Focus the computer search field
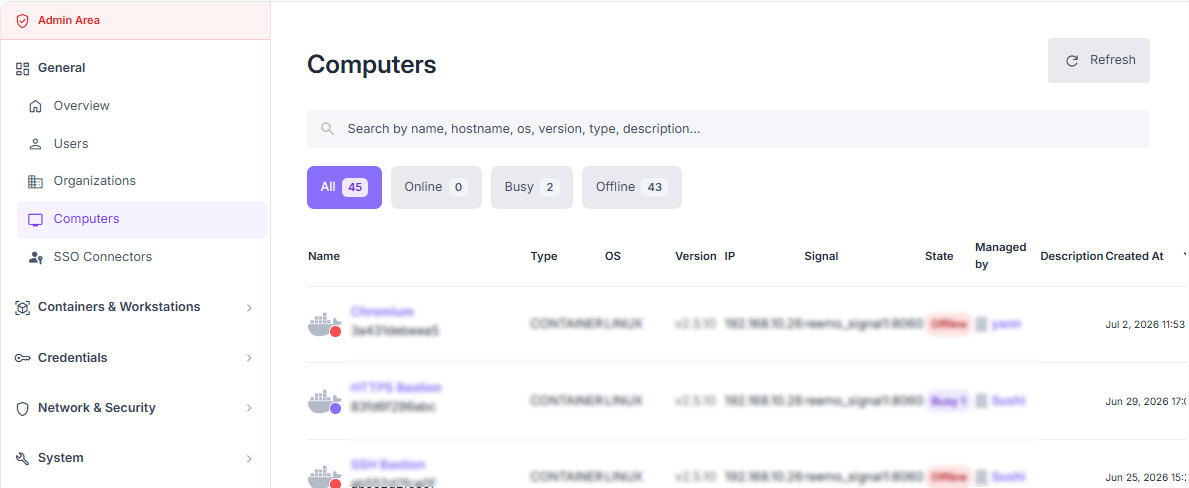 pos(728,129)
